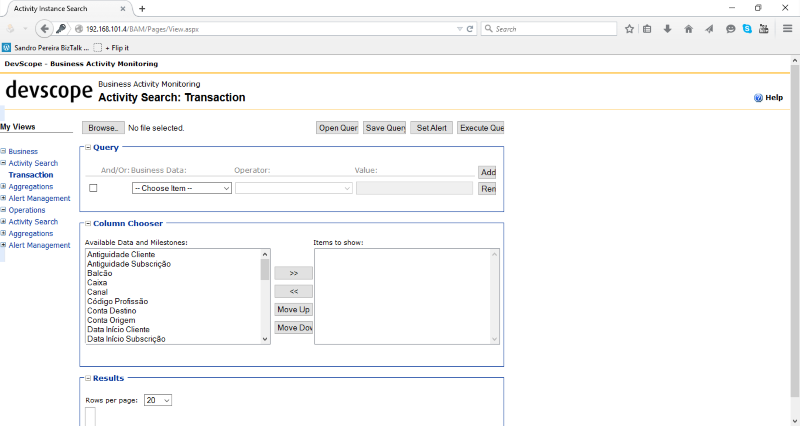Select the Transaction view in sidebar
This screenshot has width=800, height=426.
(31, 175)
